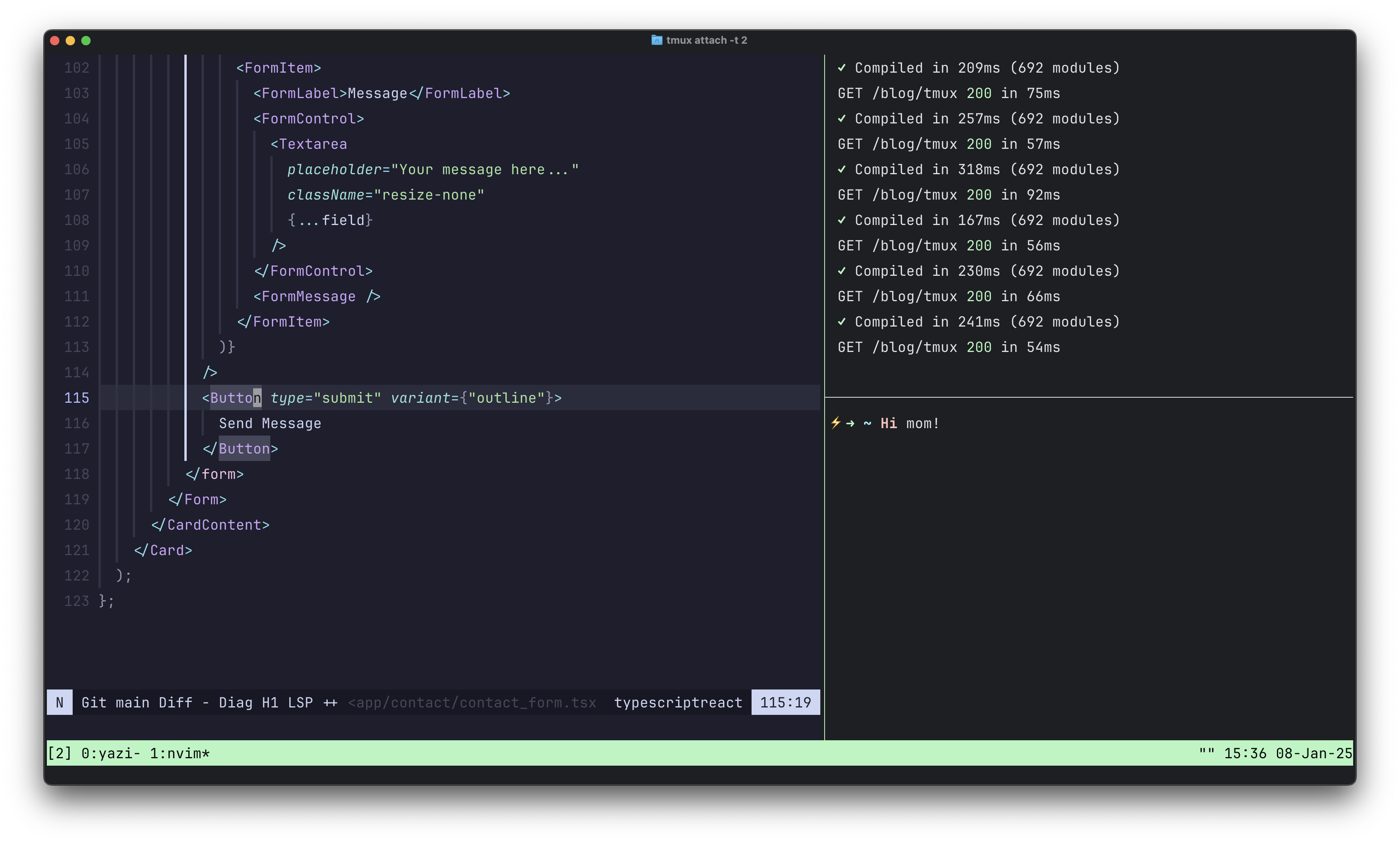Click the opening <FormControl> tag
This screenshot has height=843, width=1400.
[x=309, y=119]
